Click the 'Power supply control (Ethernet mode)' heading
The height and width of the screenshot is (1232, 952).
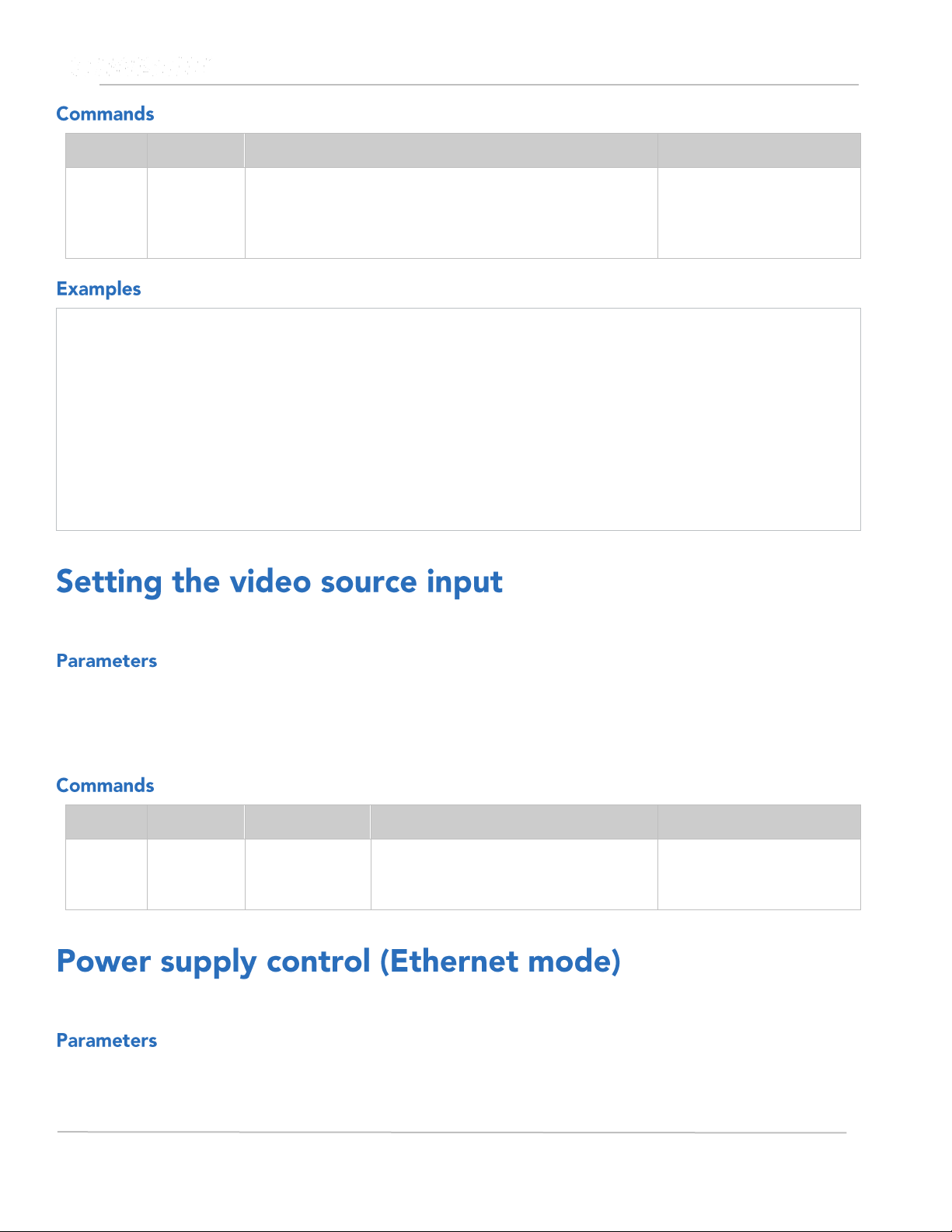click(x=338, y=962)
